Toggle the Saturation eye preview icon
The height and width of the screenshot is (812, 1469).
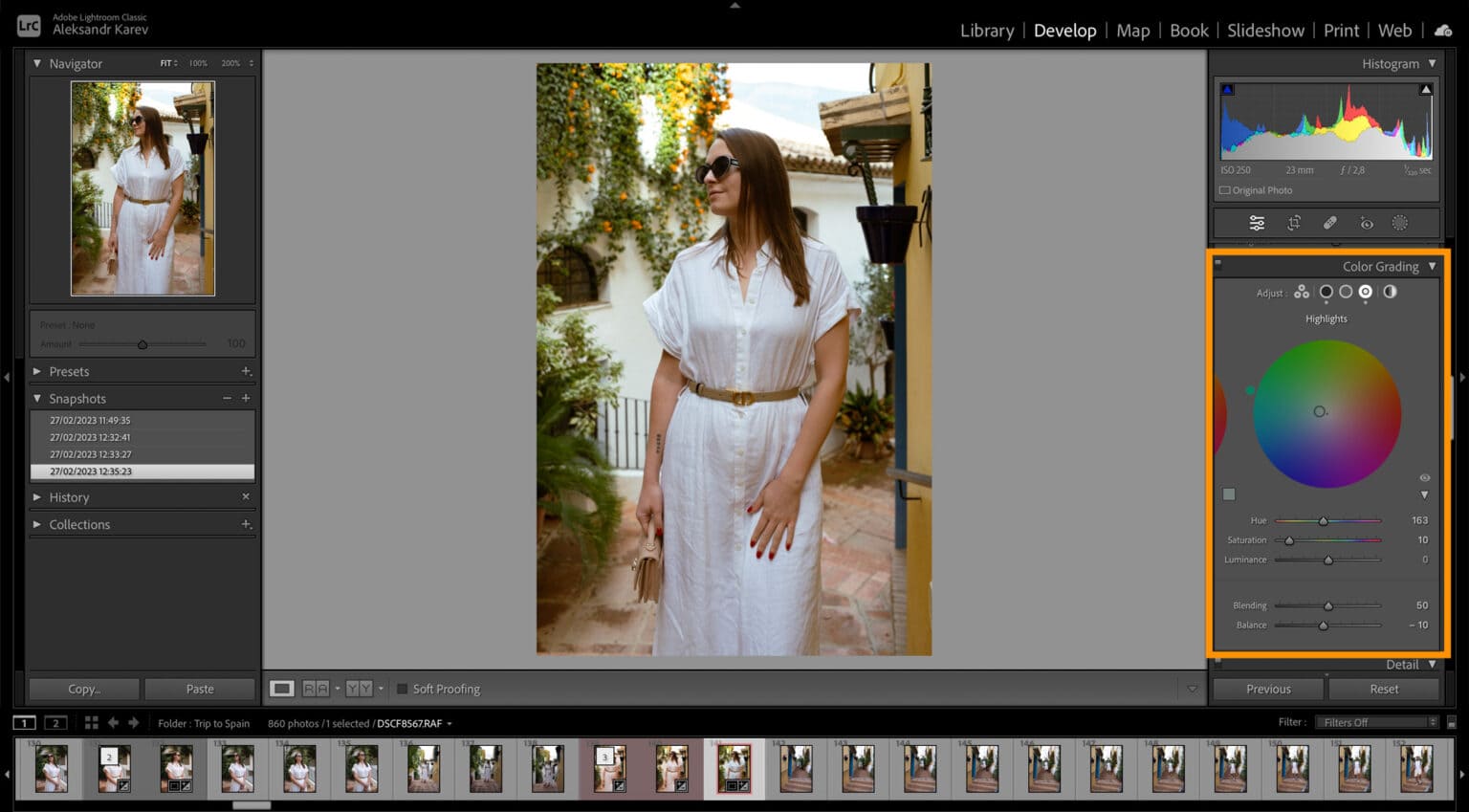[x=1424, y=477]
